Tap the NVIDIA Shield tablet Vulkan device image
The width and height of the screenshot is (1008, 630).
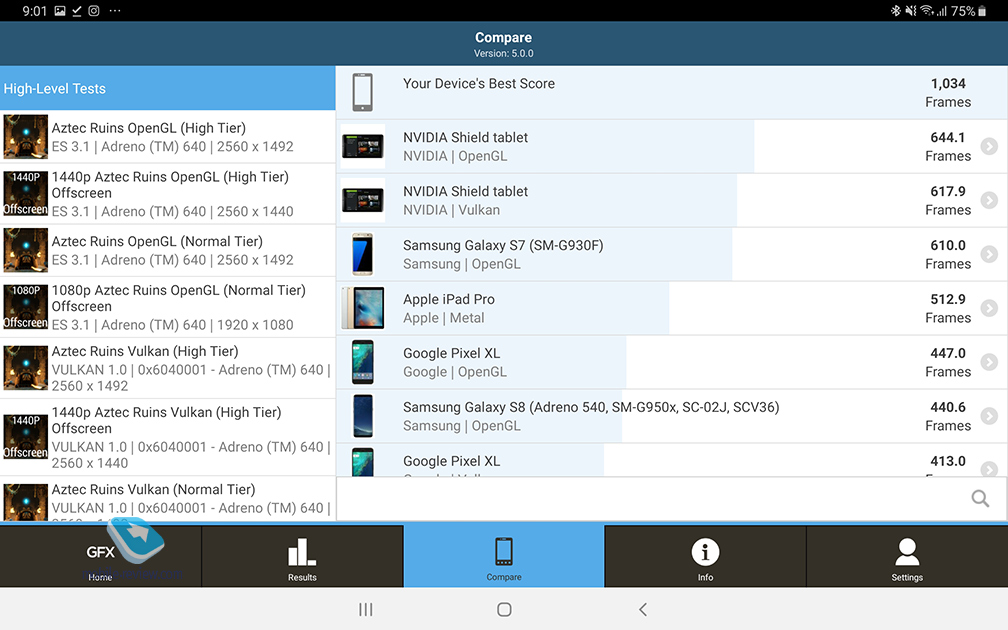tap(363, 201)
